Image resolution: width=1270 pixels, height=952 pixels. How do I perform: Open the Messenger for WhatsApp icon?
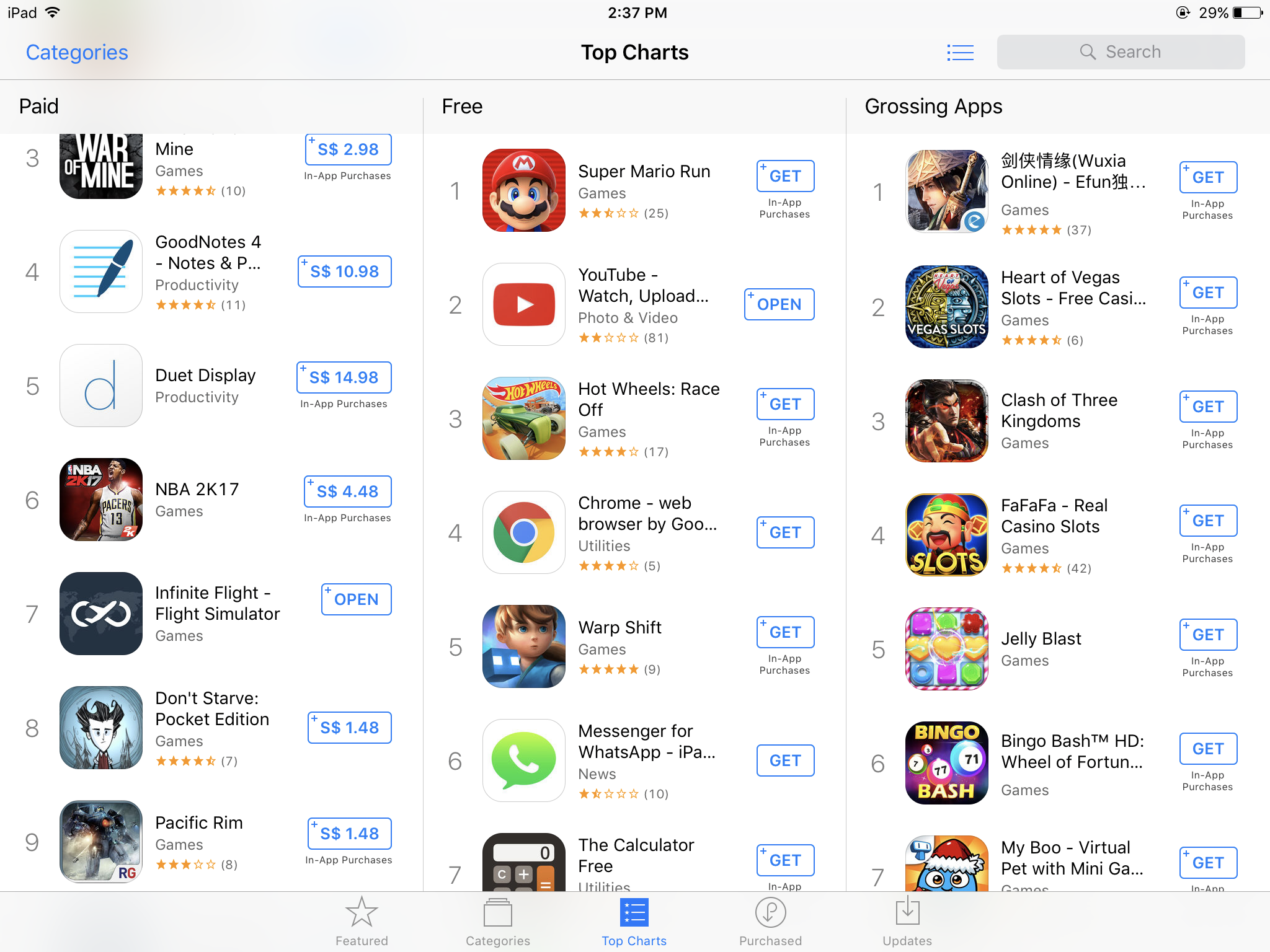(523, 760)
